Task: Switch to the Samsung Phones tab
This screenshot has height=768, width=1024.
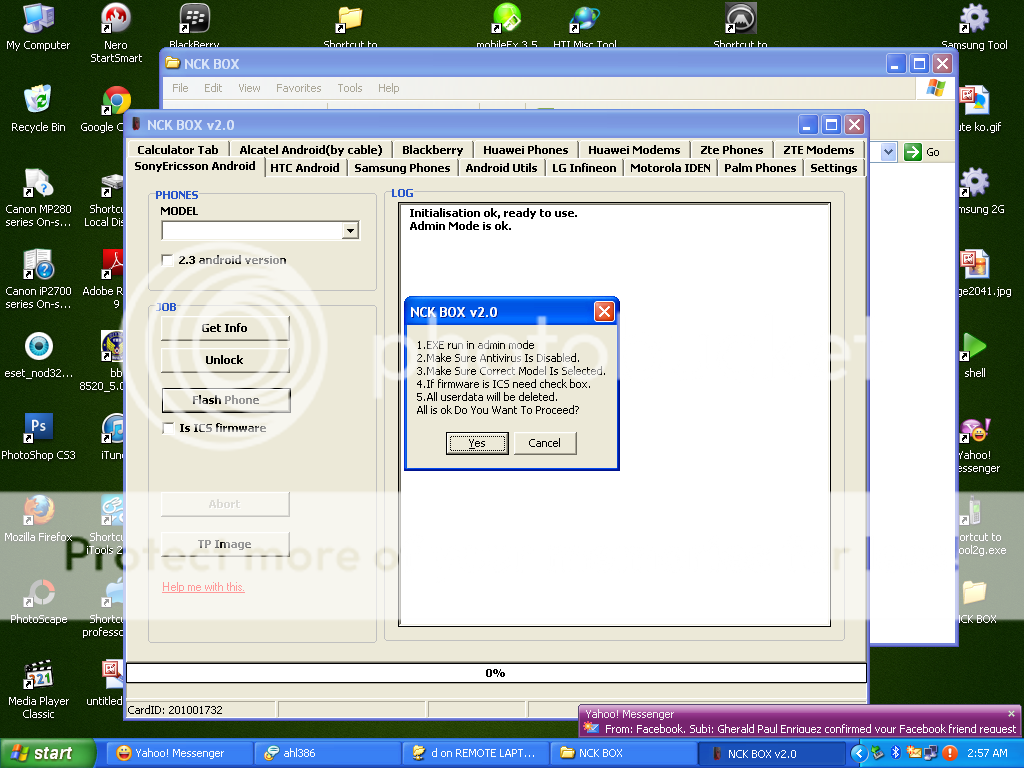Action: [x=402, y=168]
